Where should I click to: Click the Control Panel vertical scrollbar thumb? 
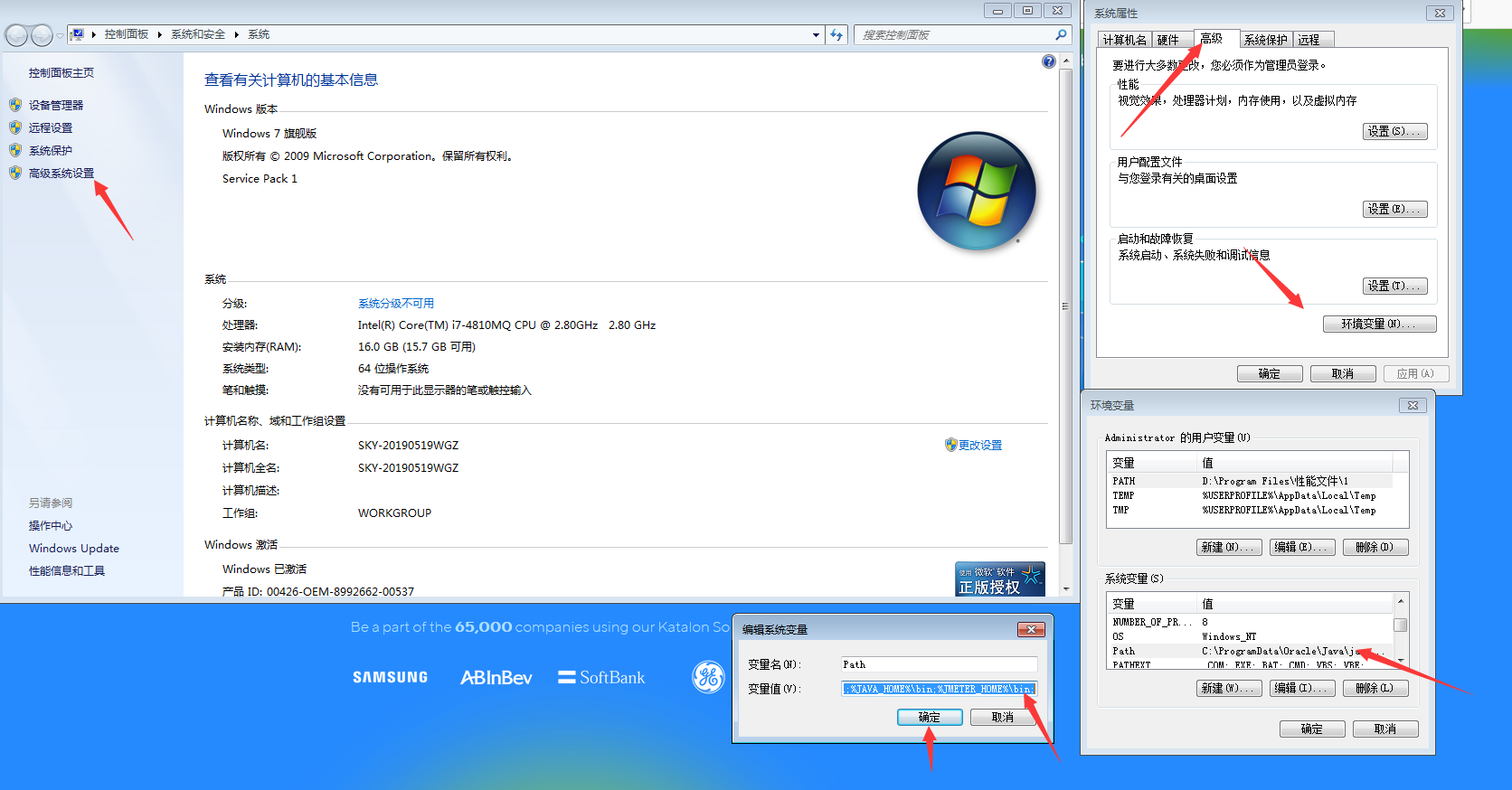(1066, 306)
